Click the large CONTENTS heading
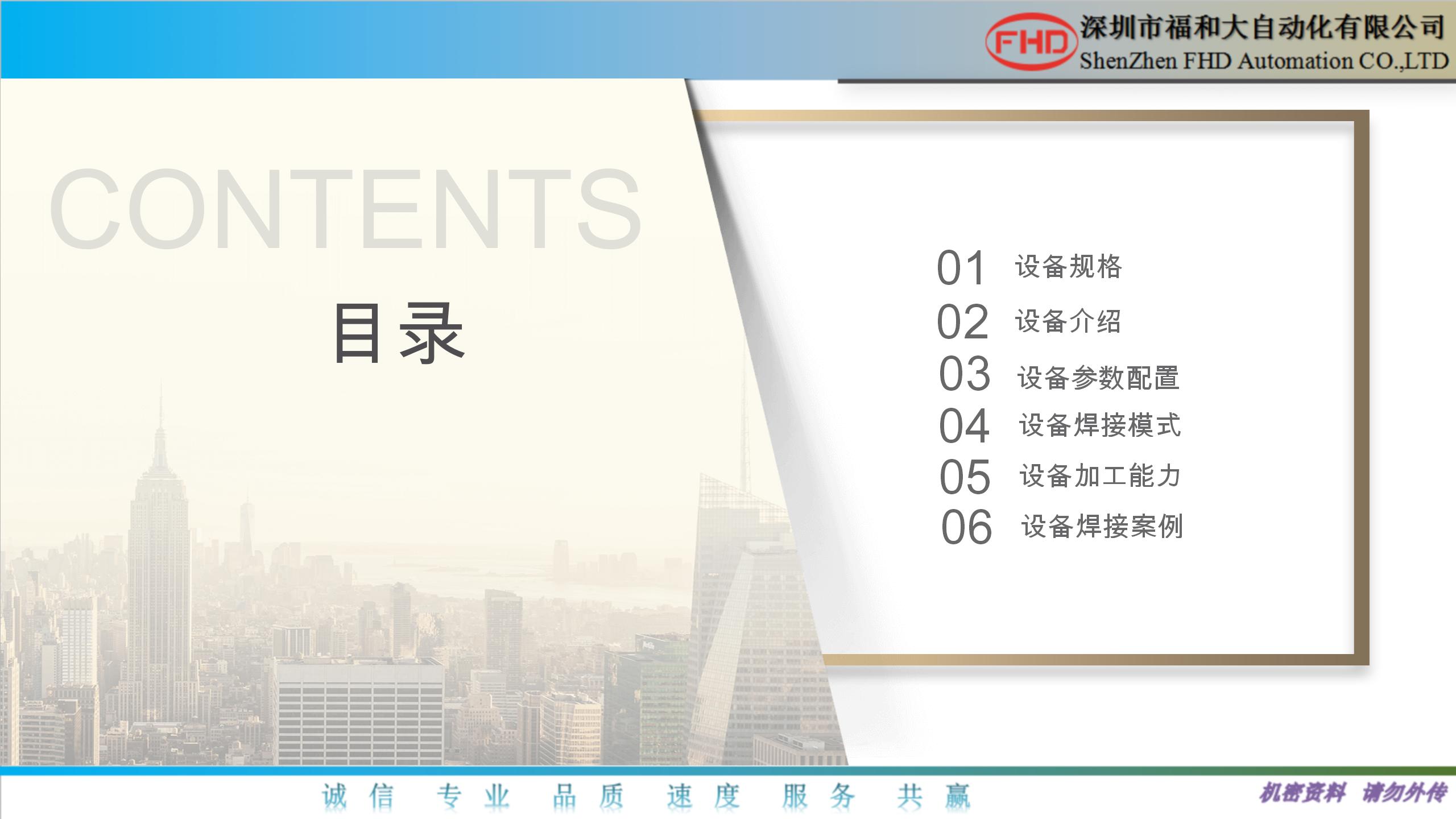This screenshot has height=819, width=1456. (x=346, y=208)
